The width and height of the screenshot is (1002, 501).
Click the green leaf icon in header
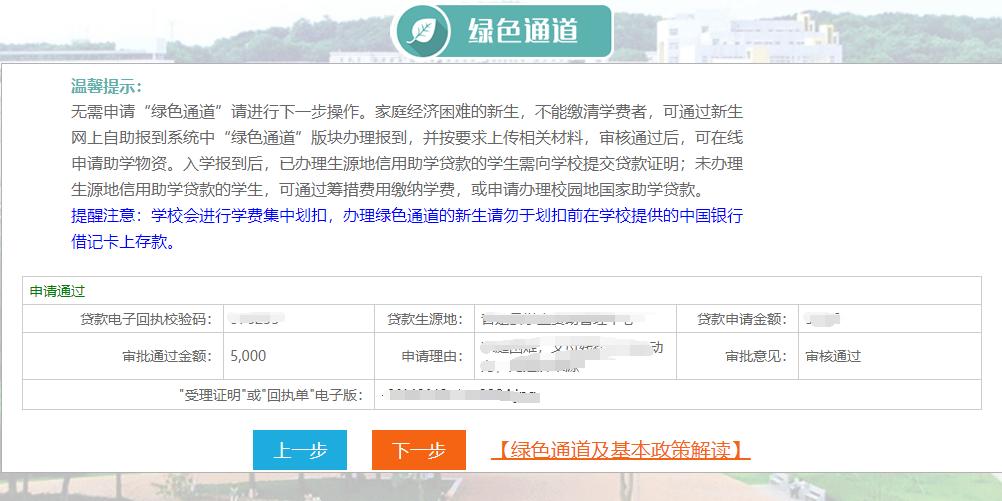(x=422, y=30)
